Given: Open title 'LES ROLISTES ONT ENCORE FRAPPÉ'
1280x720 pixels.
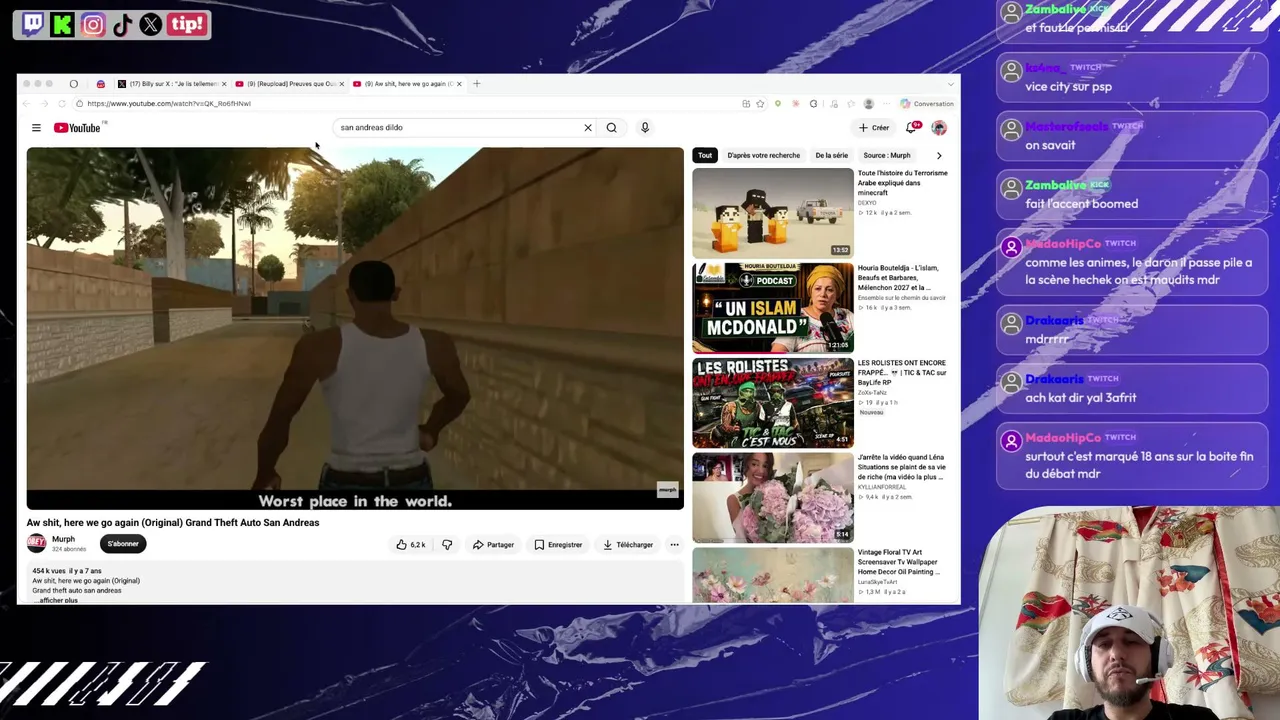Looking at the screenshot, I should coord(902,373).
